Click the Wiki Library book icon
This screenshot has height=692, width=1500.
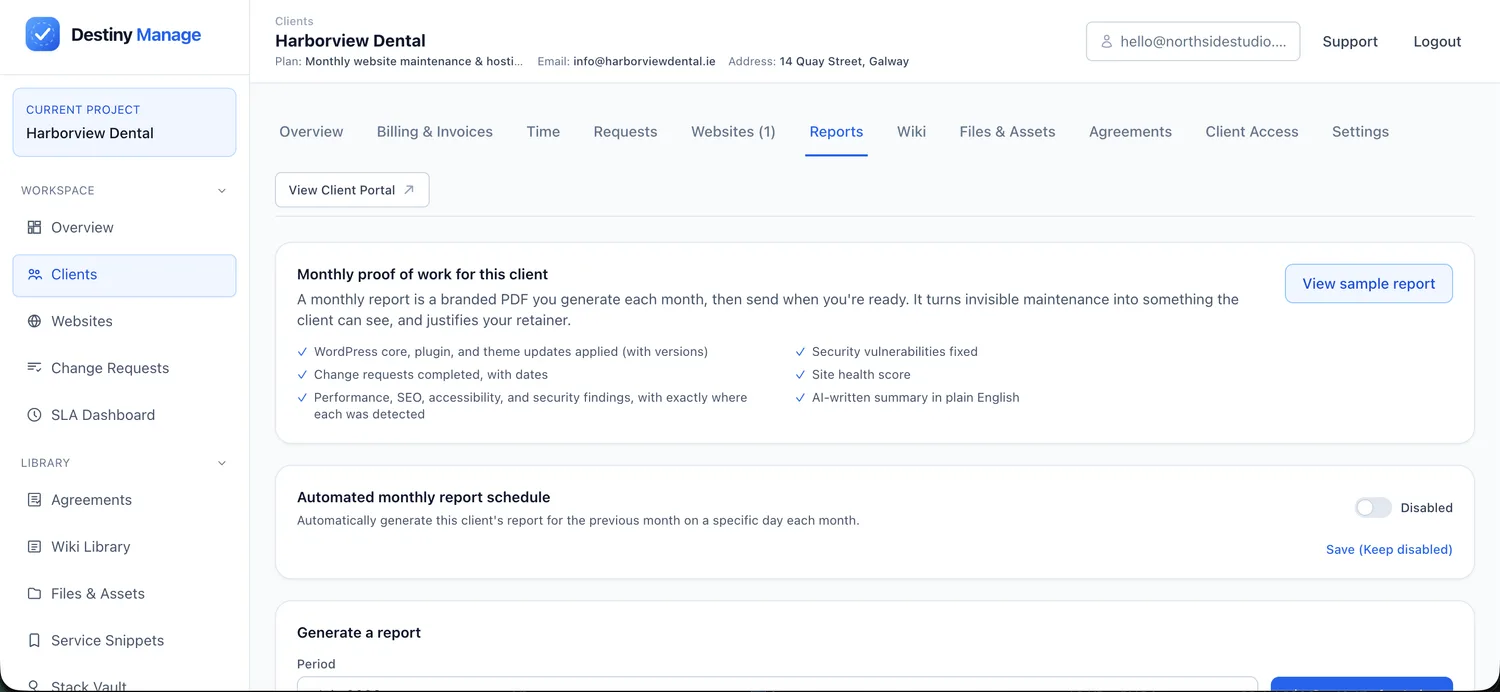(x=34, y=547)
